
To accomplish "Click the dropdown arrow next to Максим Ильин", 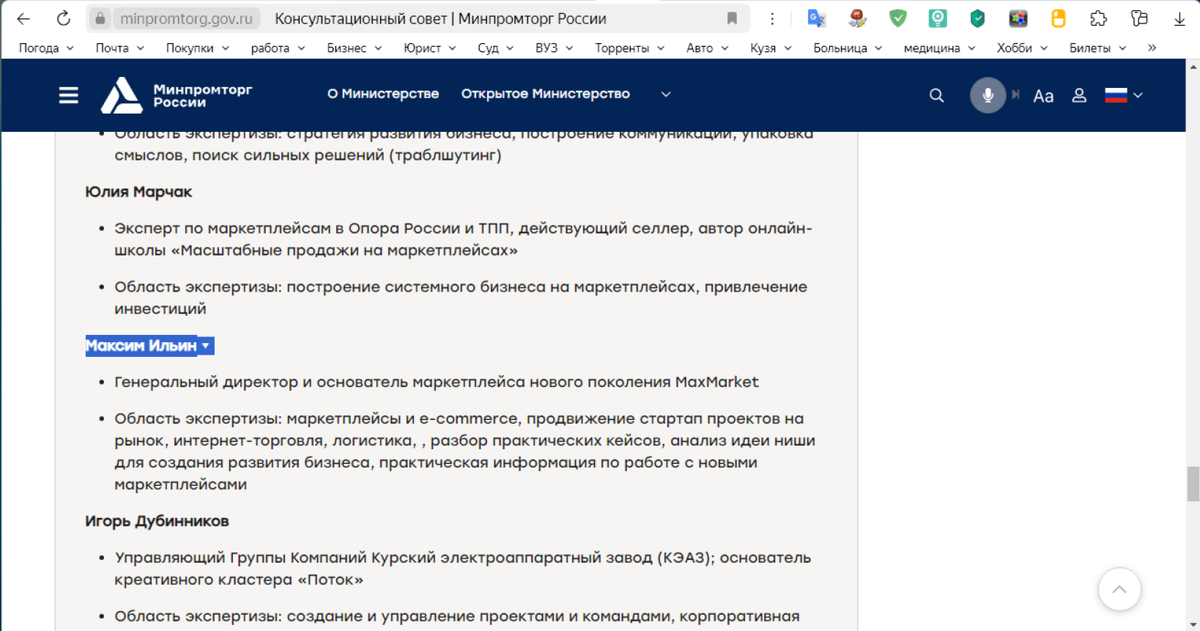I will tap(205, 346).
